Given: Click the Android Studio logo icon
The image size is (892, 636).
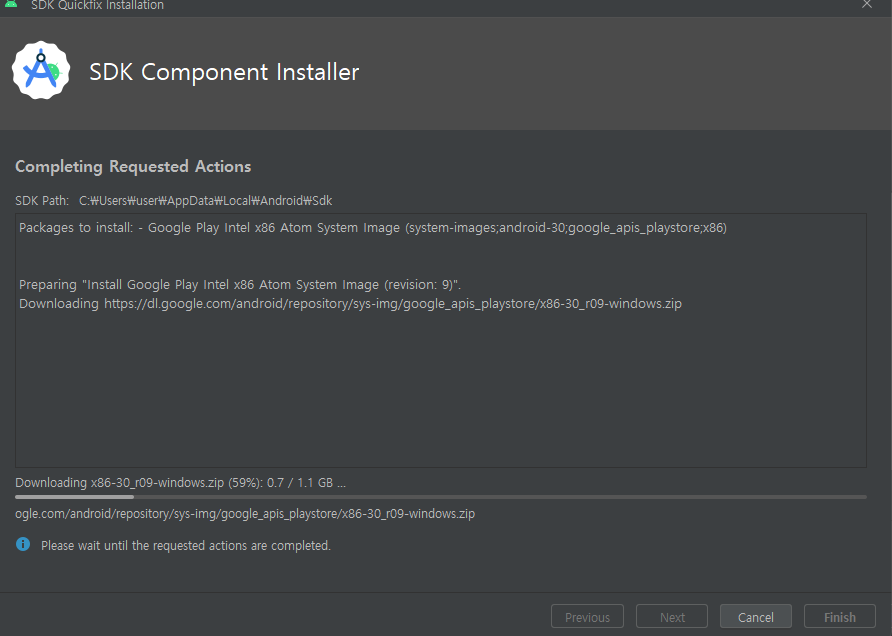Looking at the screenshot, I should 41,71.
